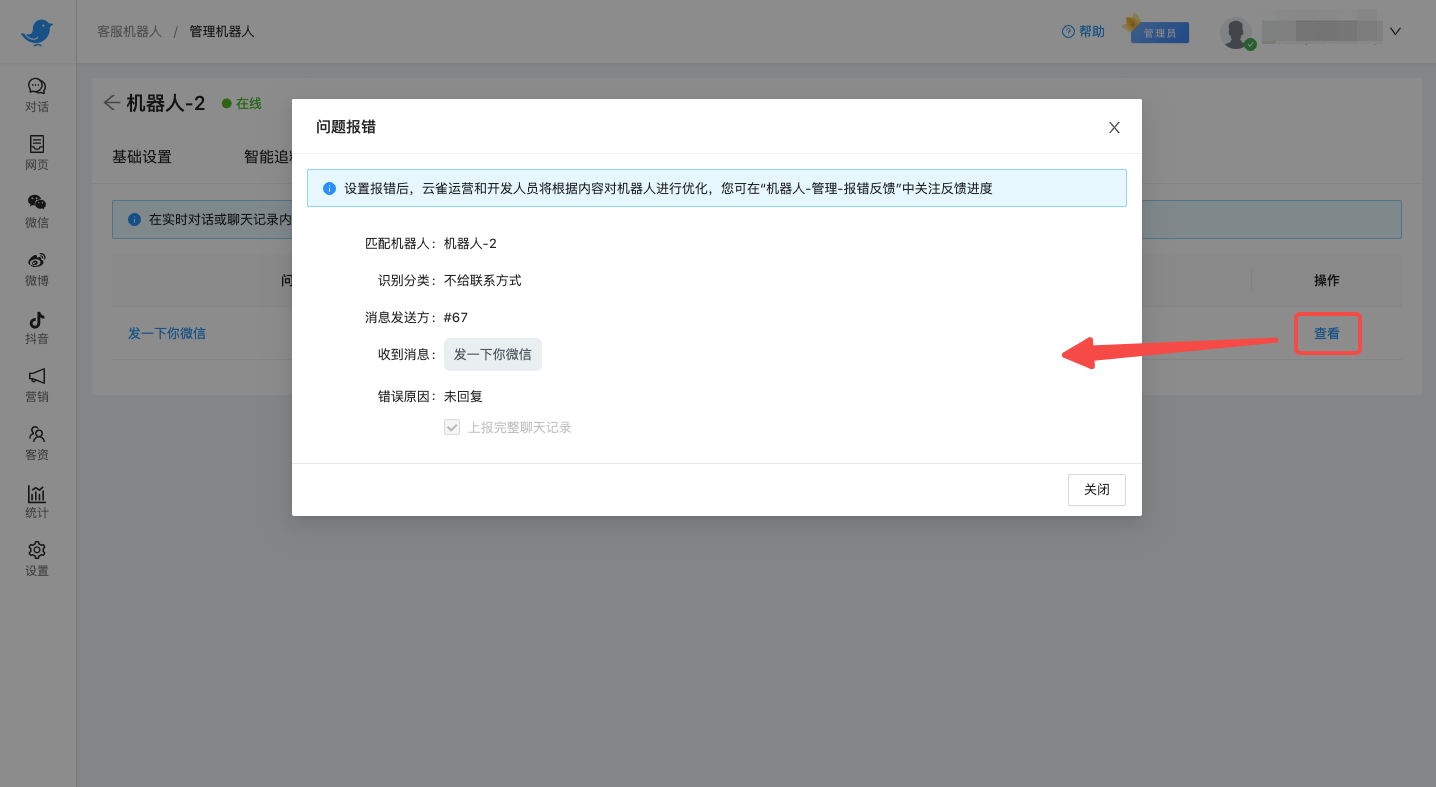Open the 客资 customer data panel
The width and height of the screenshot is (1436, 787).
[x=37, y=443]
